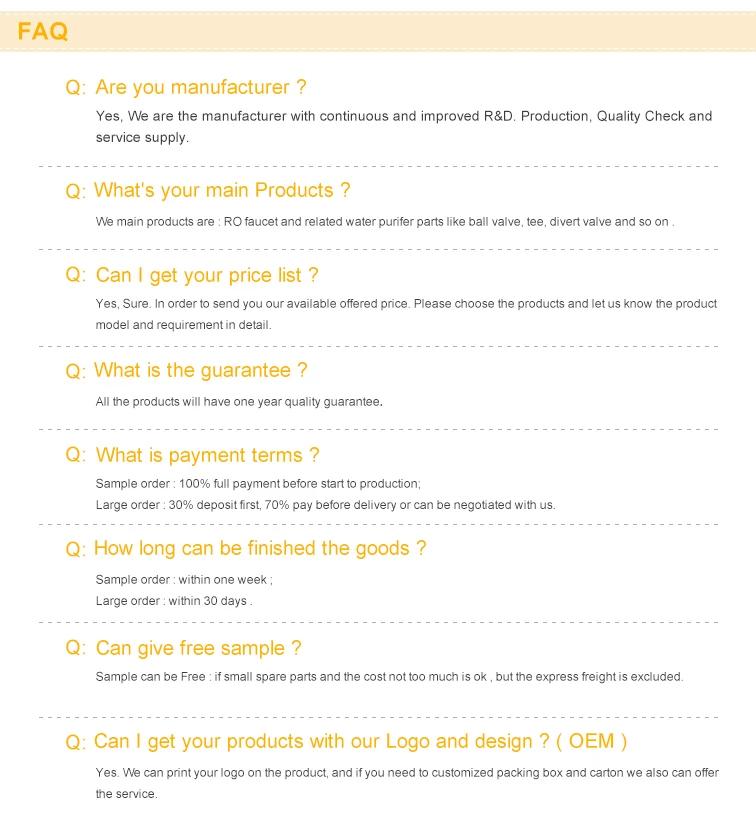Click the 'What is payment terms ?' question
Image resolution: width=756 pixels, height=819 pixels.
pyautogui.click(x=207, y=455)
